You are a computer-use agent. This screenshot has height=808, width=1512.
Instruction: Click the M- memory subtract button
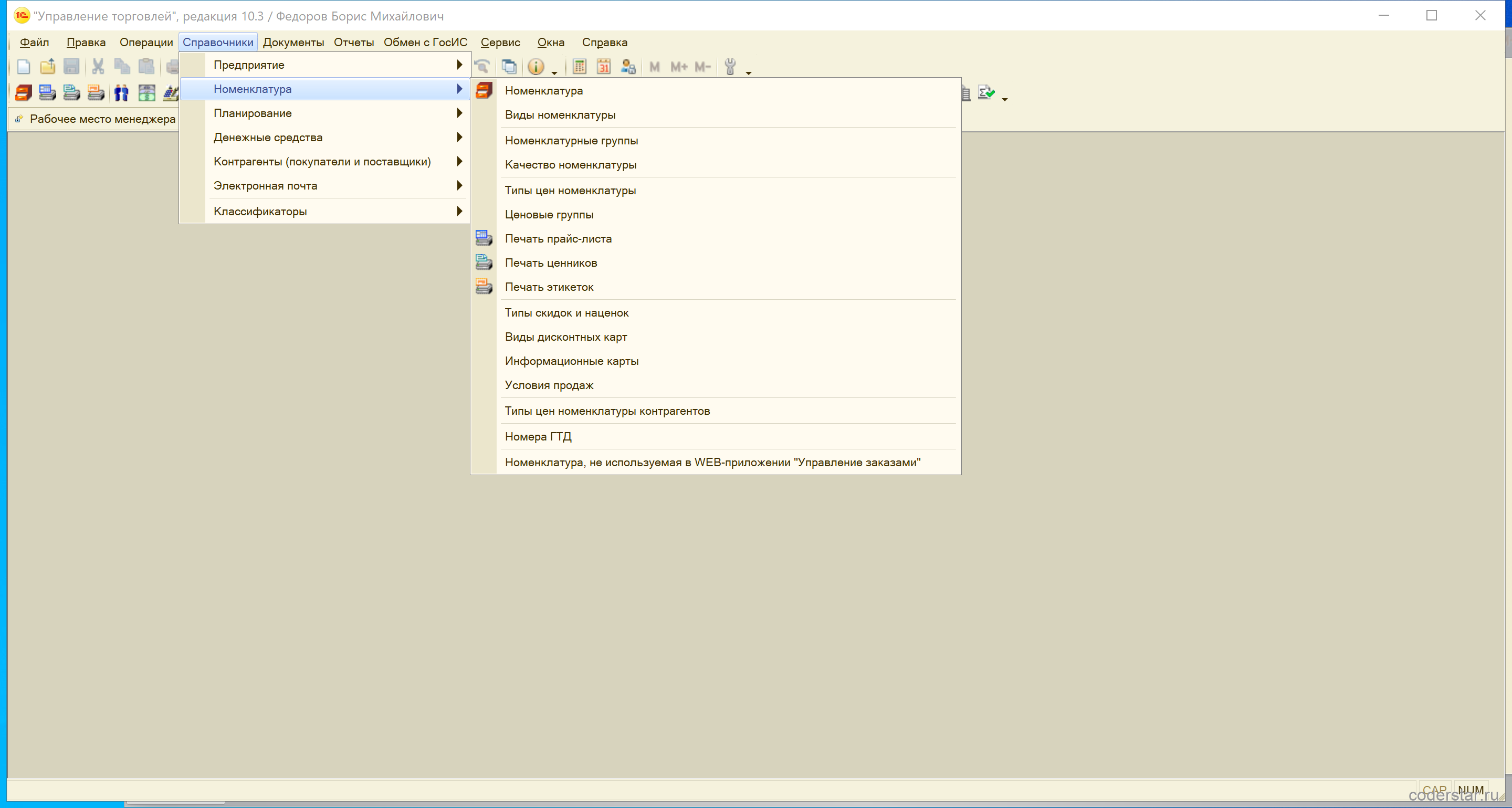pyautogui.click(x=702, y=67)
